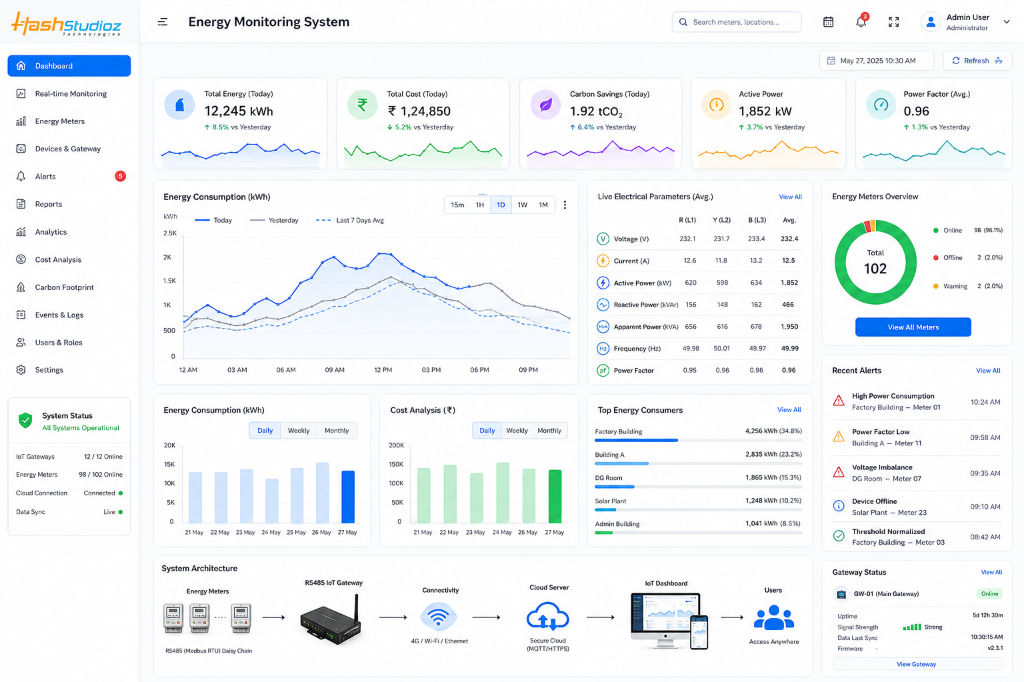Click the Total Cost rupee icon

pyautogui.click(x=362, y=105)
